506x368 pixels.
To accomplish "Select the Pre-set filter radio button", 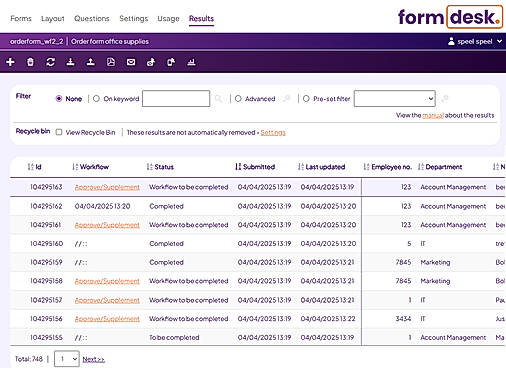I will coord(306,99).
